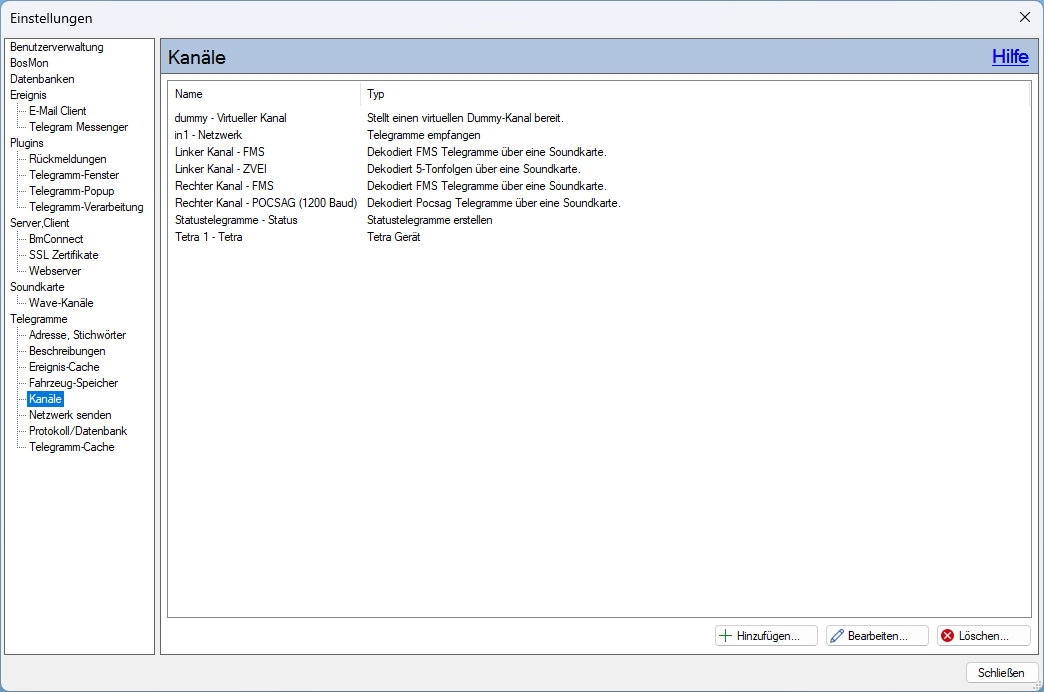This screenshot has width=1044, height=692.
Task: Open Telegramm-Cache settings
Action: (71, 447)
